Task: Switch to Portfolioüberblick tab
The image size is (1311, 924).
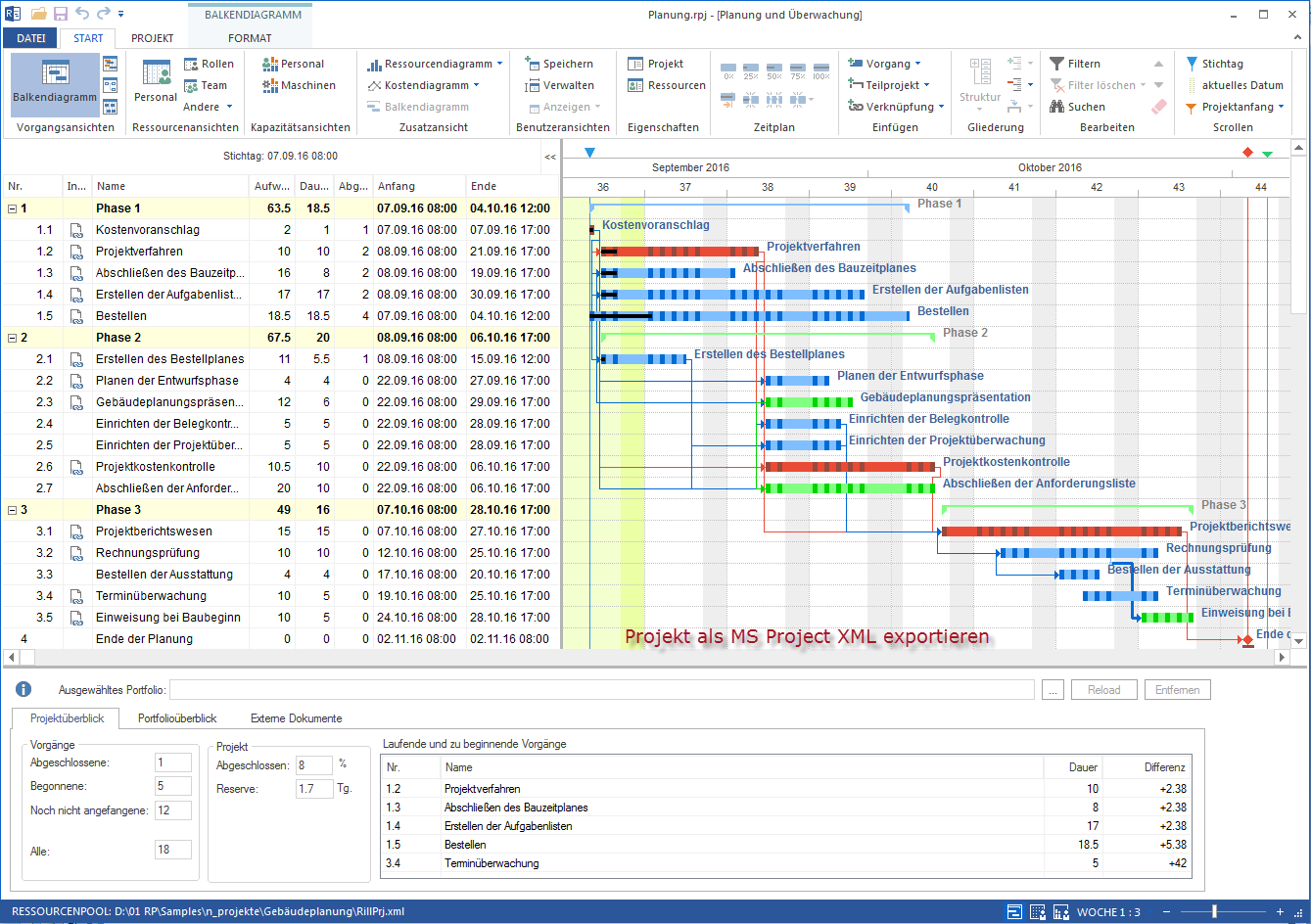Action: pyautogui.click(x=177, y=718)
